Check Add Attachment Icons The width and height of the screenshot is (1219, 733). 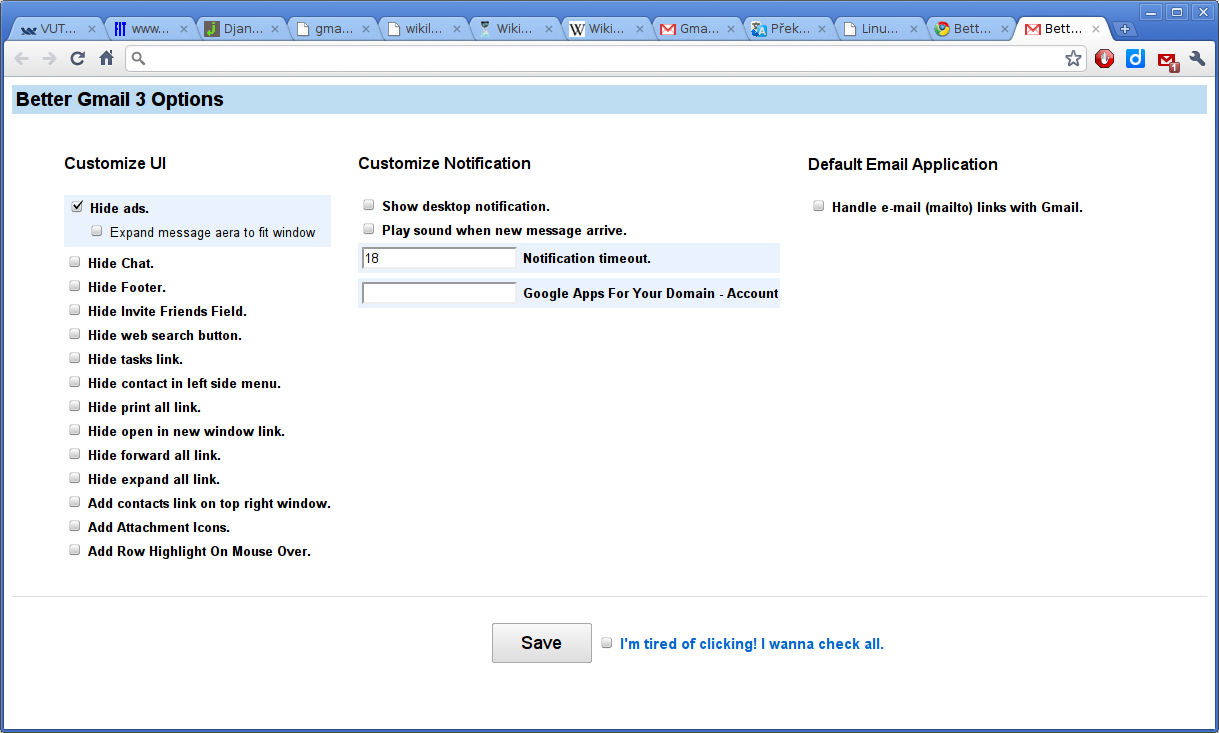(75, 526)
